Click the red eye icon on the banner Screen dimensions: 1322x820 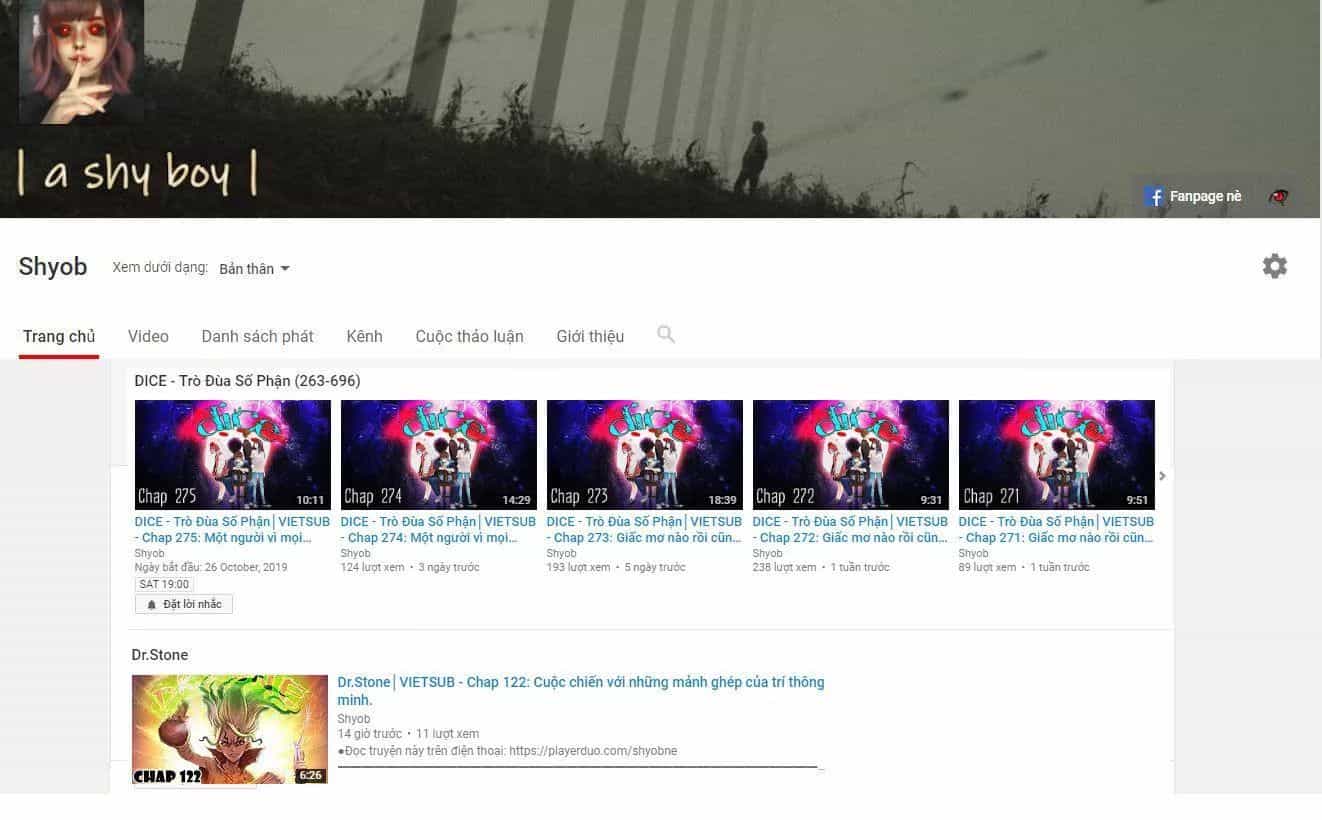(1278, 197)
